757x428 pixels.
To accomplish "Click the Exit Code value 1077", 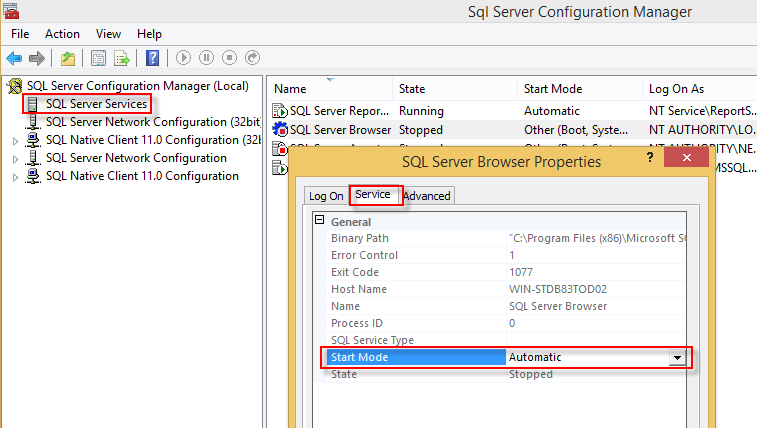I will (x=520, y=272).
